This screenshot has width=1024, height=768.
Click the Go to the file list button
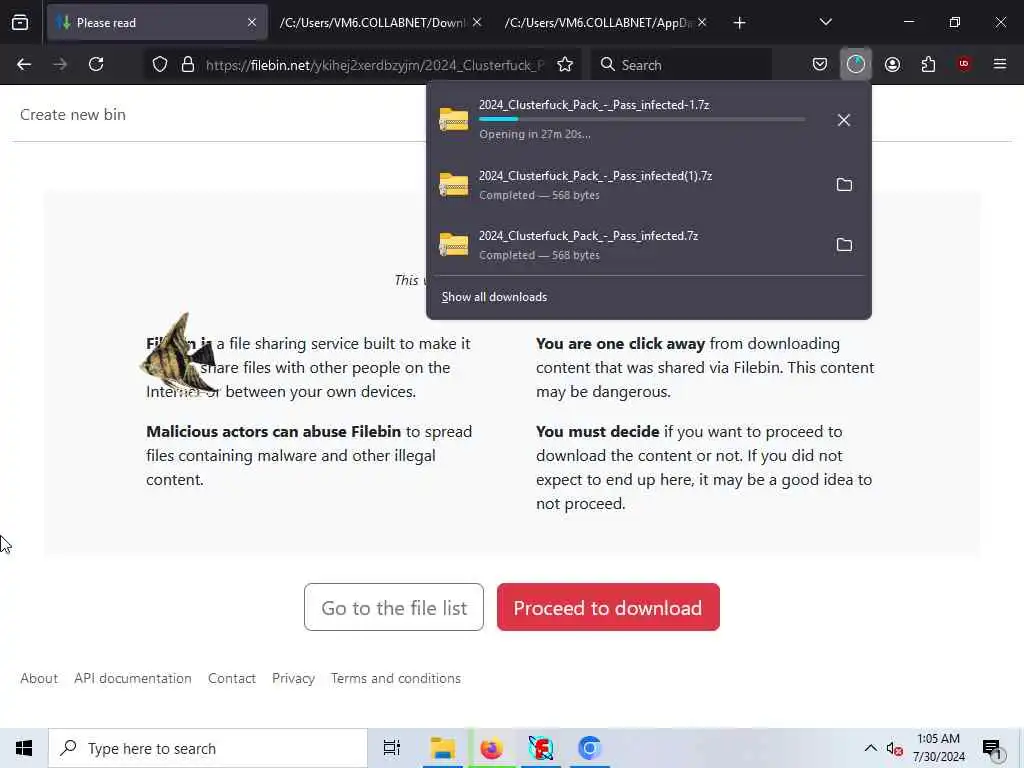coord(394,607)
